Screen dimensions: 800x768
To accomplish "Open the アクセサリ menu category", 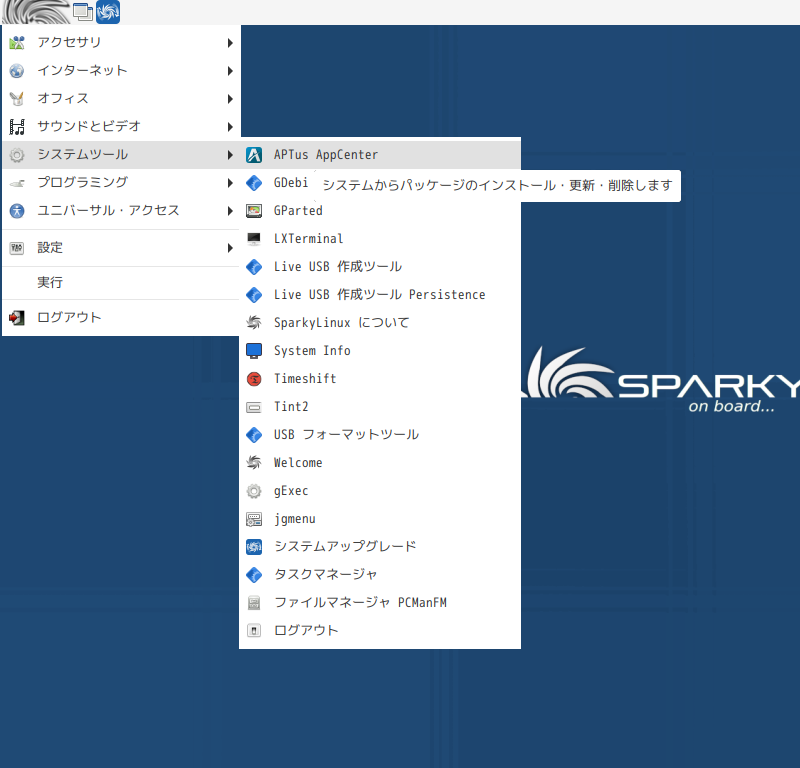I will (x=121, y=42).
